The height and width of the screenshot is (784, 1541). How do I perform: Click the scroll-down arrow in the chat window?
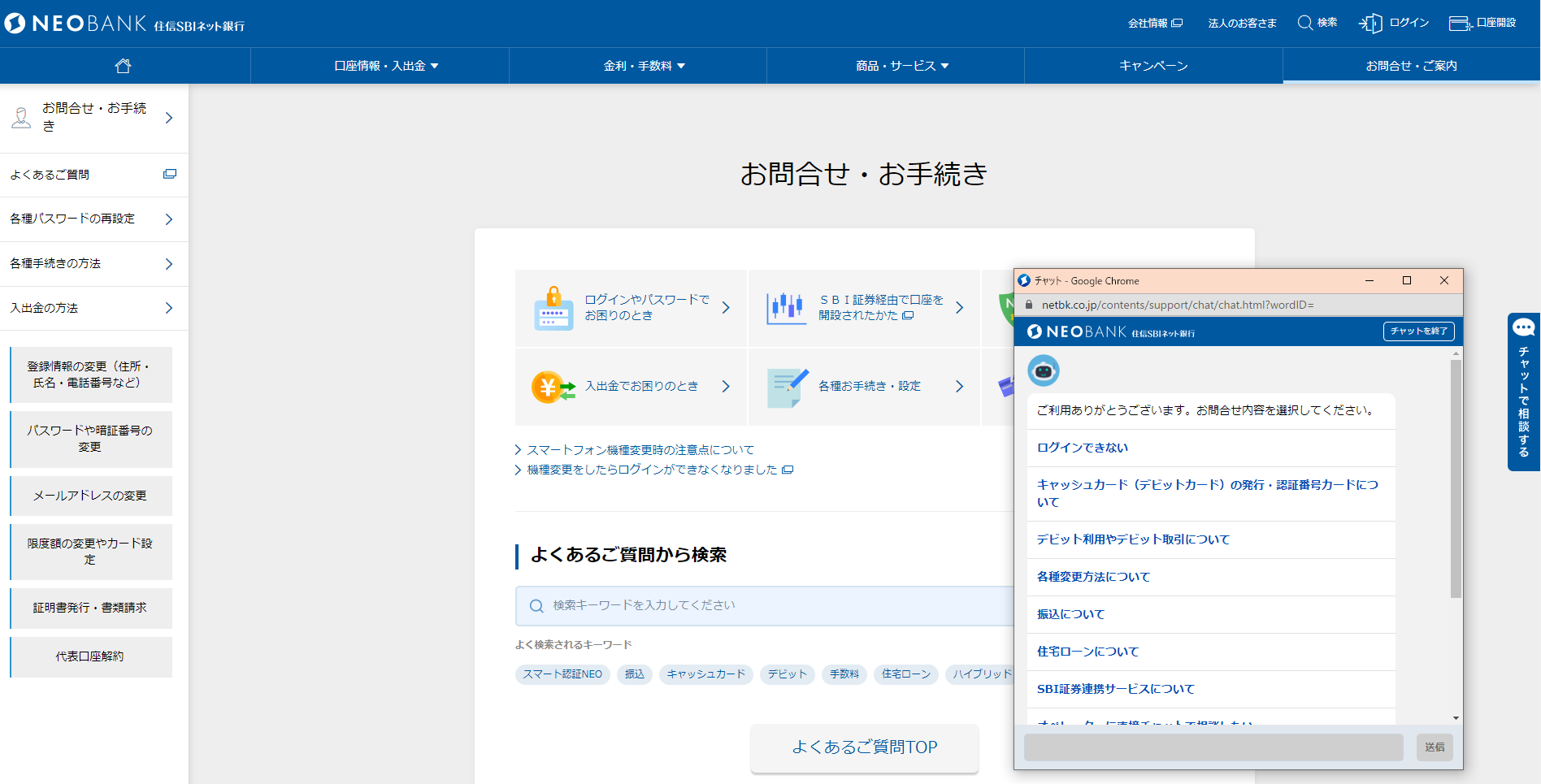tap(1456, 718)
